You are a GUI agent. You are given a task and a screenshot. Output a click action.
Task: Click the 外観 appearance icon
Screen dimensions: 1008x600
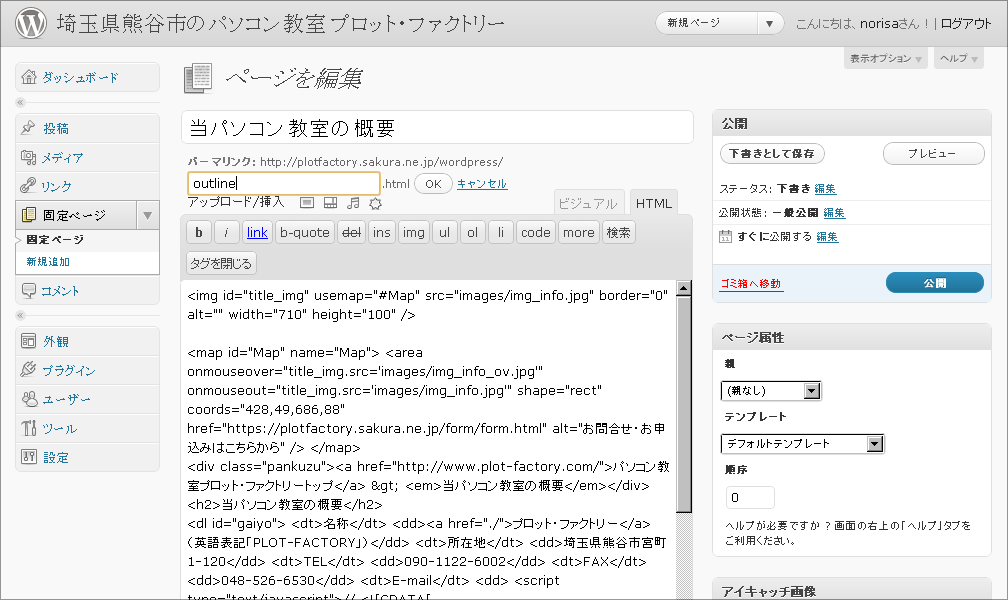pos(29,341)
